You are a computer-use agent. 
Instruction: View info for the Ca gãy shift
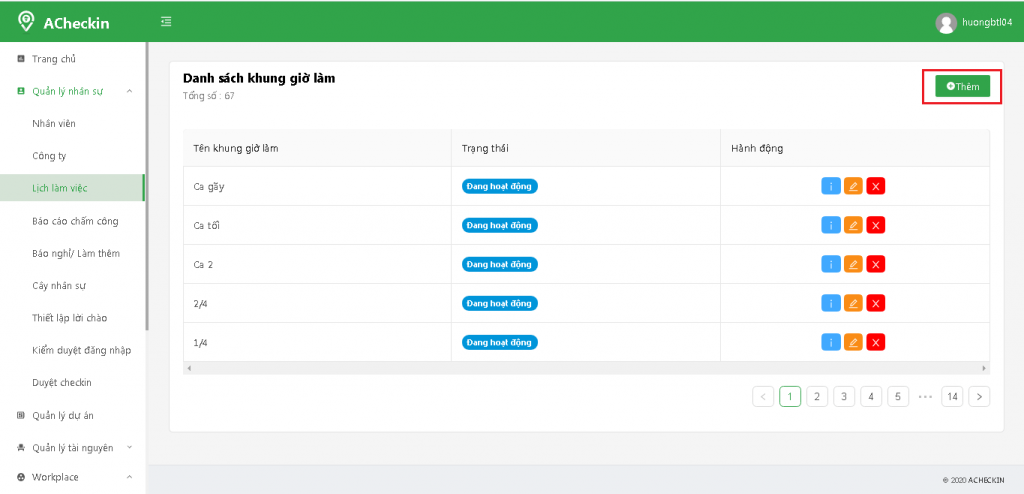pyautogui.click(x=831, y=186)
